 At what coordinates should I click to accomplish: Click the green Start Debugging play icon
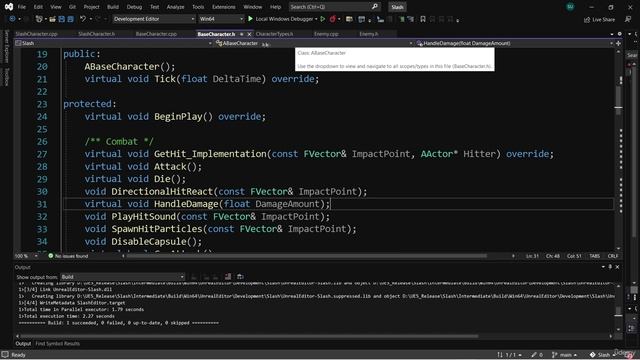(x=250, y=19)
